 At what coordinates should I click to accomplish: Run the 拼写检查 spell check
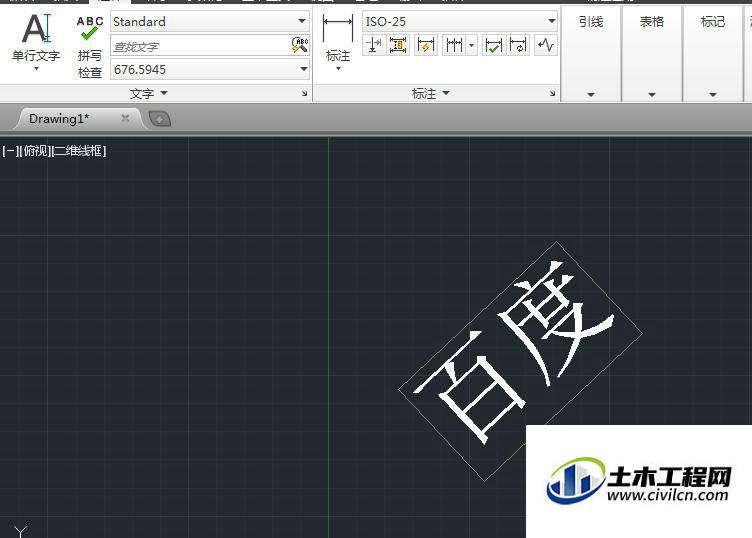click(x=90, y=47)
